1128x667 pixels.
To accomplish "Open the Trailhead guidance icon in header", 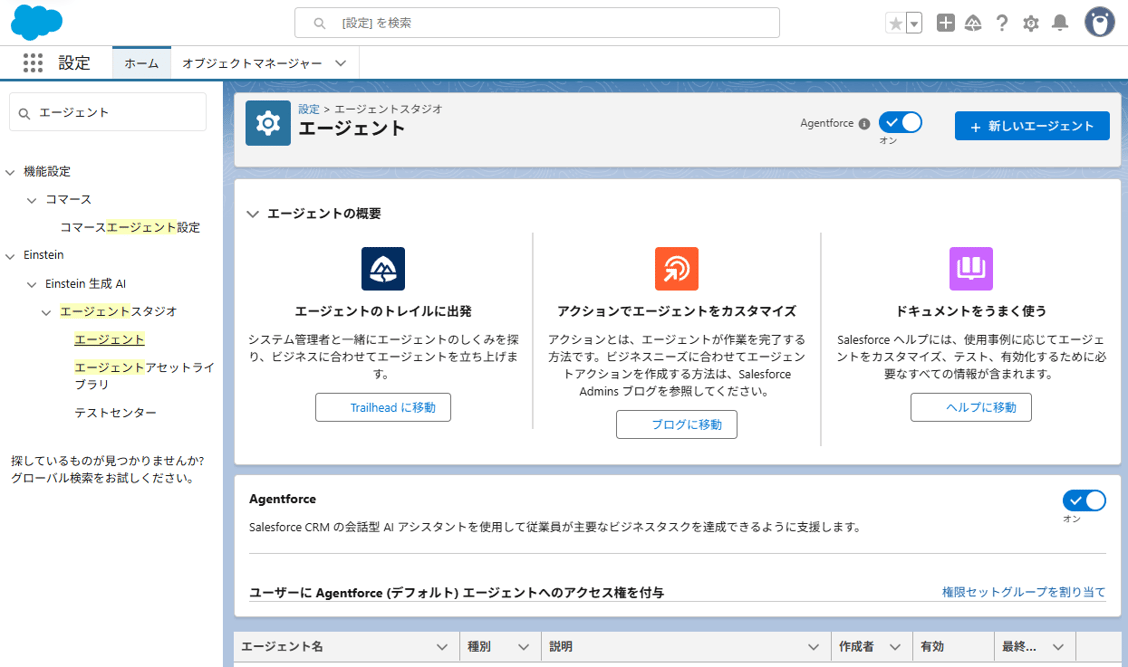I will 973,23.
